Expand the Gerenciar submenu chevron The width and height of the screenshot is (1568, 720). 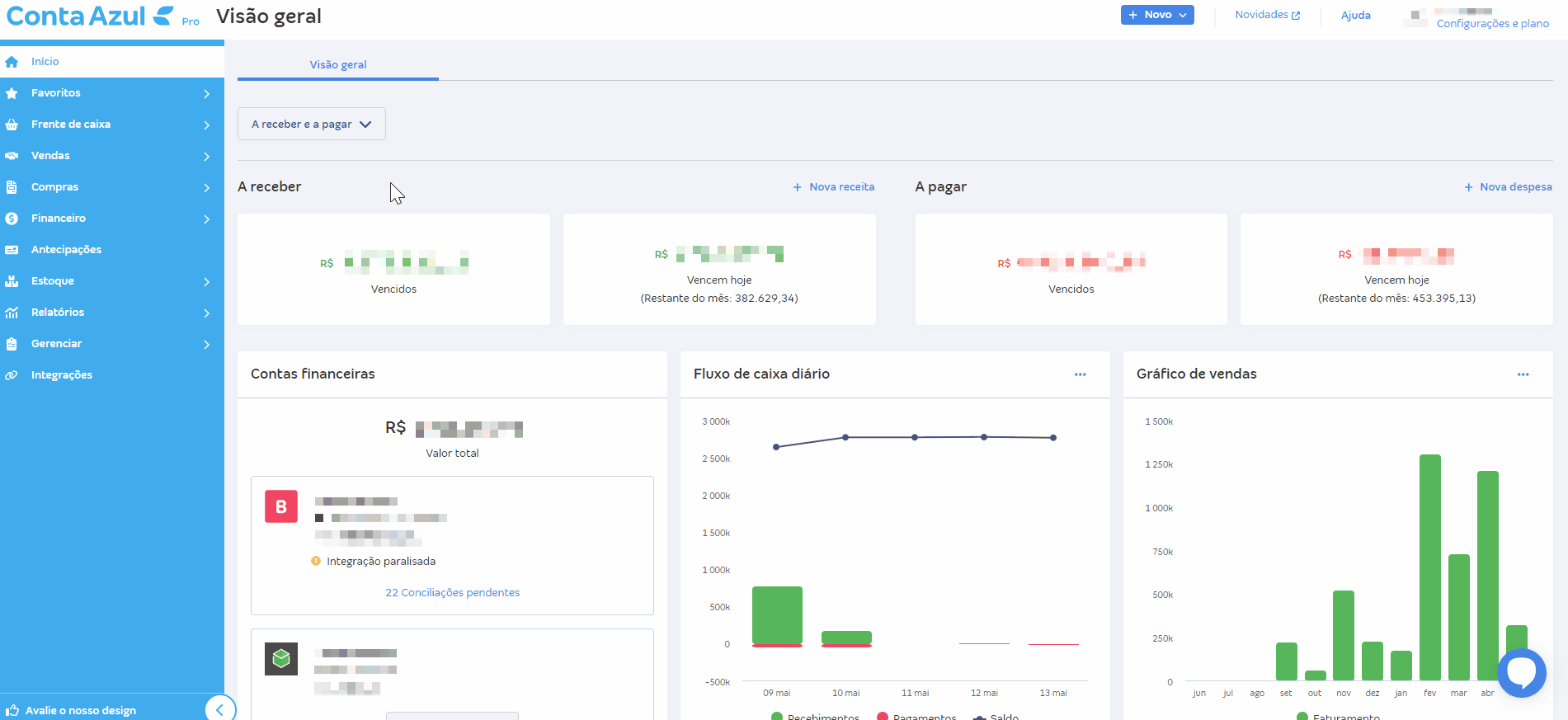206,345
